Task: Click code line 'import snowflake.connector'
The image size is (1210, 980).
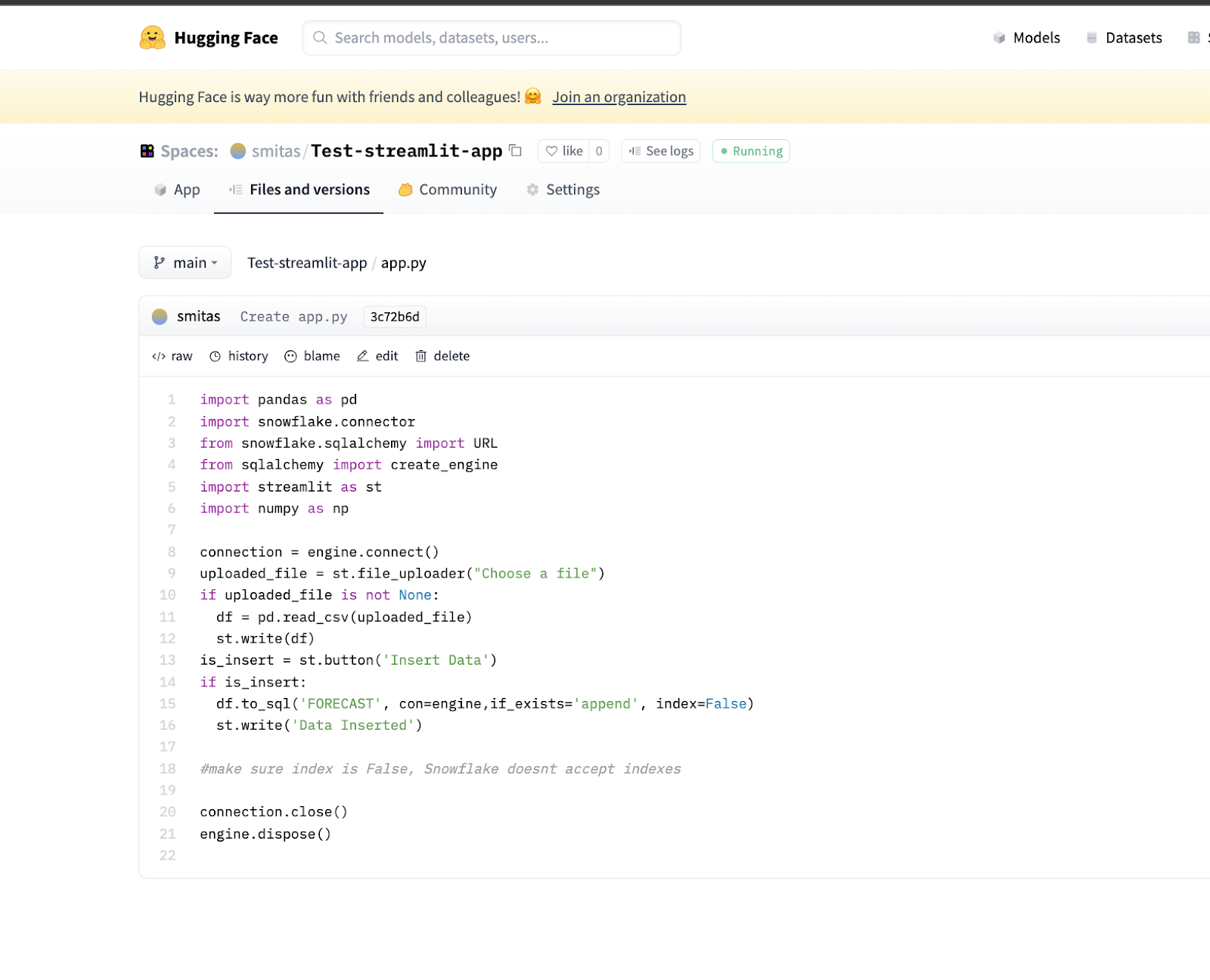Action: pos(308,421)
